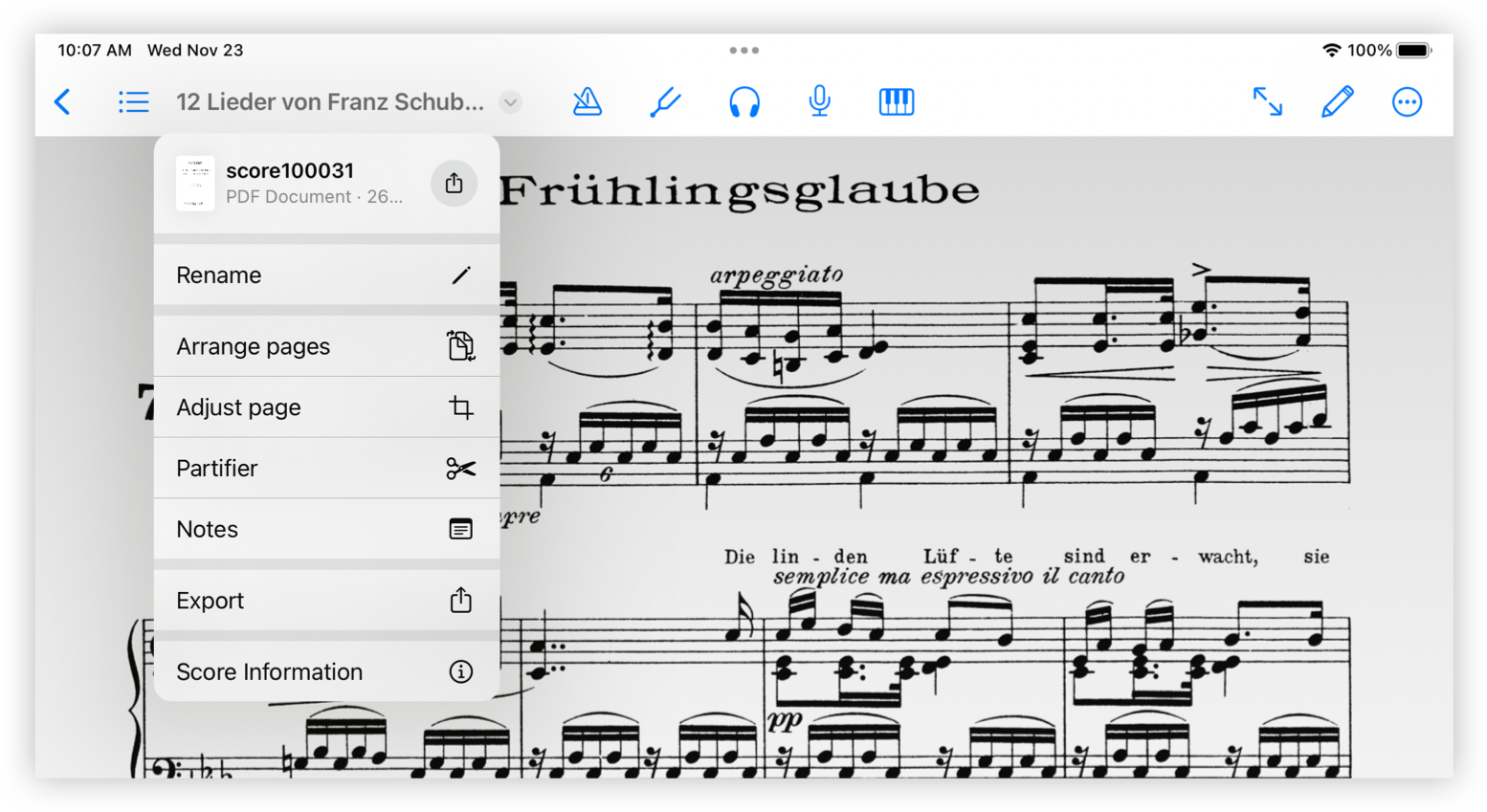Click the score title '12 Lieder von Franz Schub...'
Screen dimensions: 1487x812
click(x=330, y=101)
